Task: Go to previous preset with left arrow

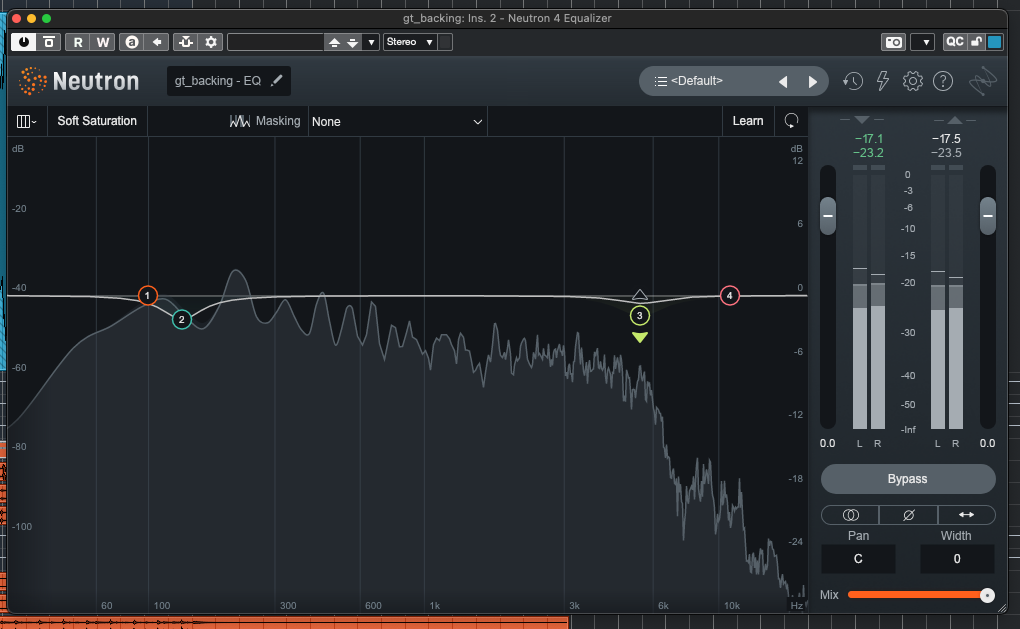Action: (783, 82)
